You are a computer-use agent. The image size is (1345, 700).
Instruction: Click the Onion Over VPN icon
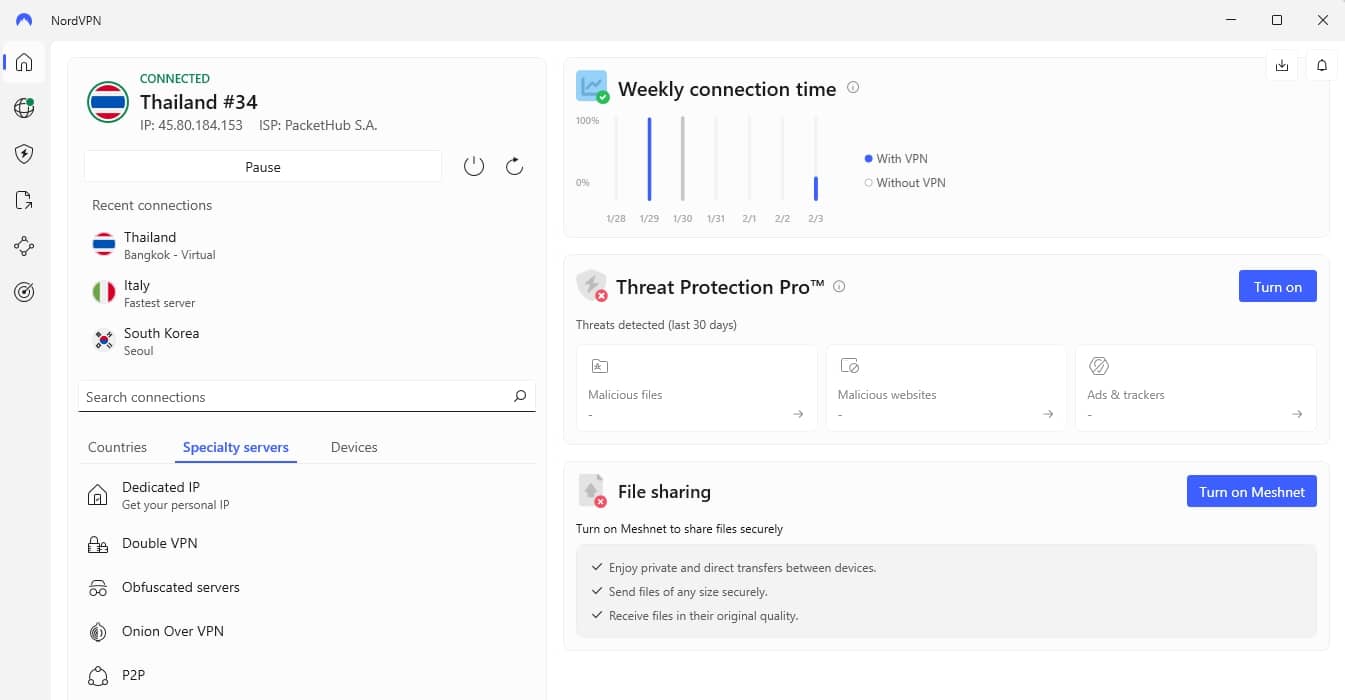[98, 632]
